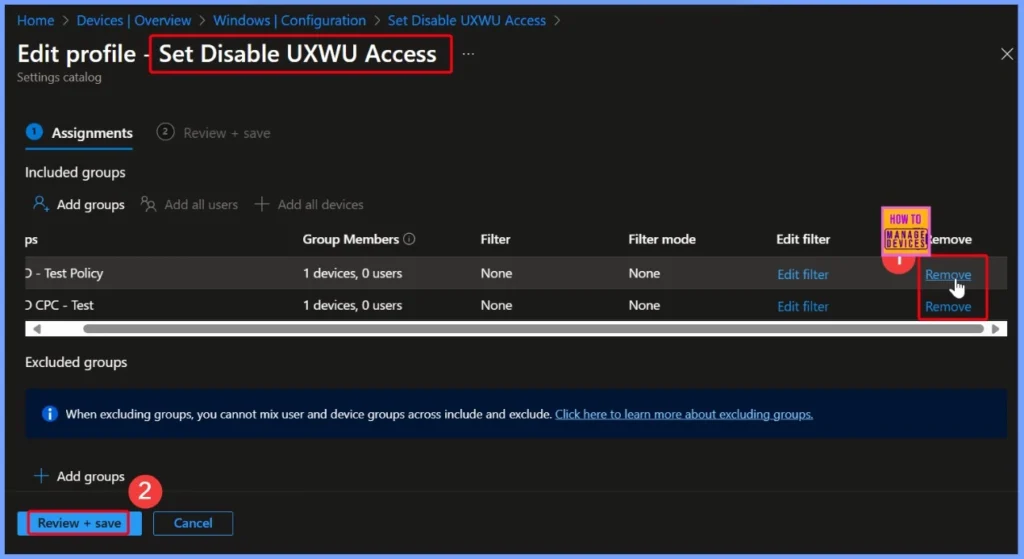Click member count in Test Policy row
Viewport: 1024px width, 559px height.
click(352, 273)
